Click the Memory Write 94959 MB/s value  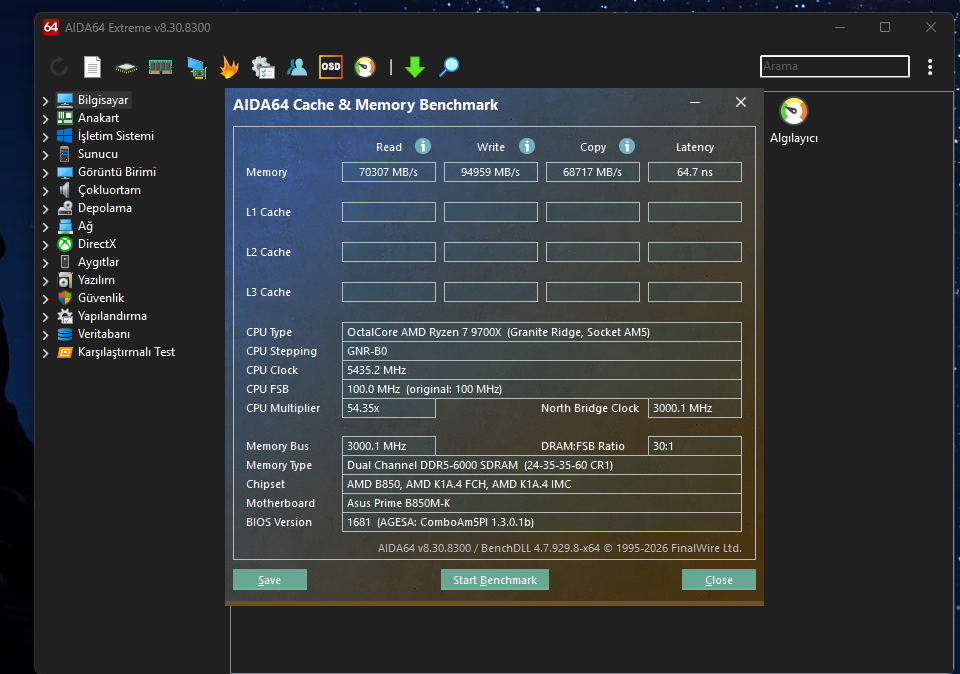click(490, 172)
